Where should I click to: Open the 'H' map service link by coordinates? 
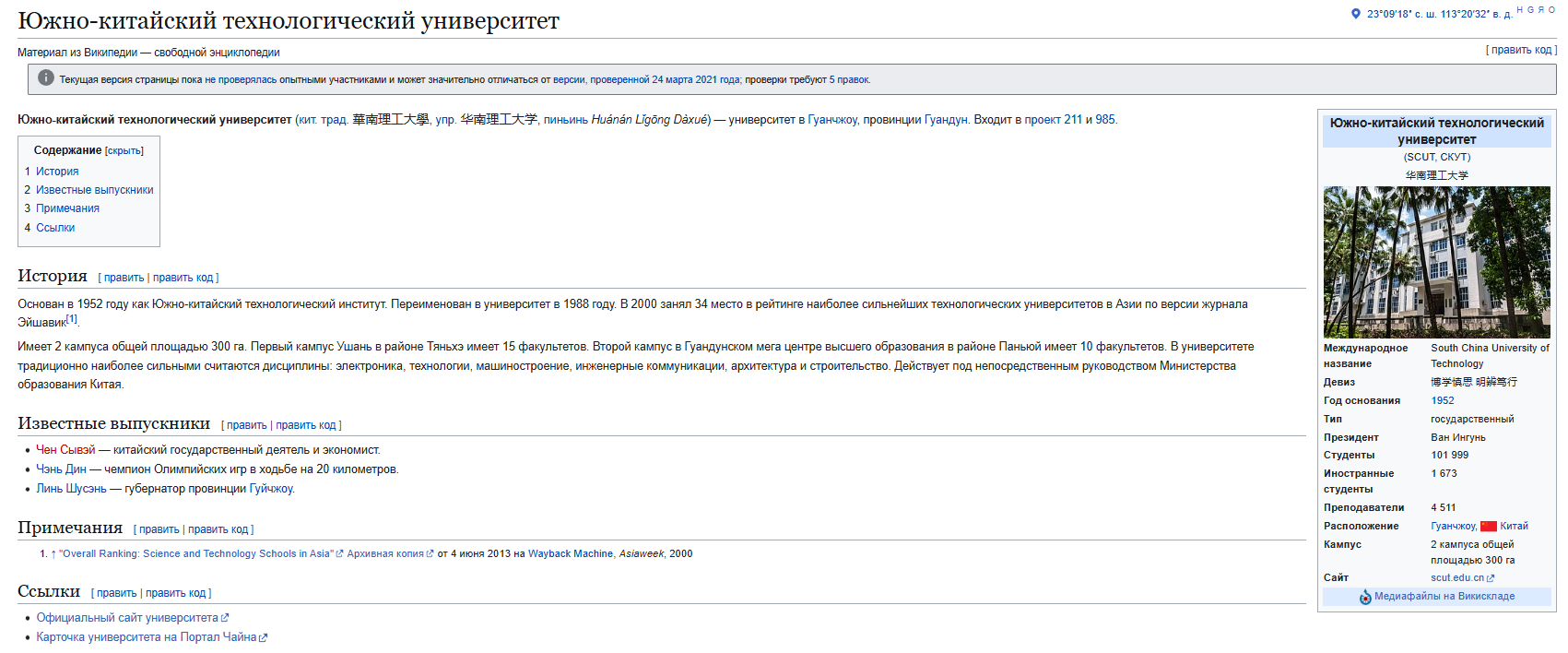1520,10
